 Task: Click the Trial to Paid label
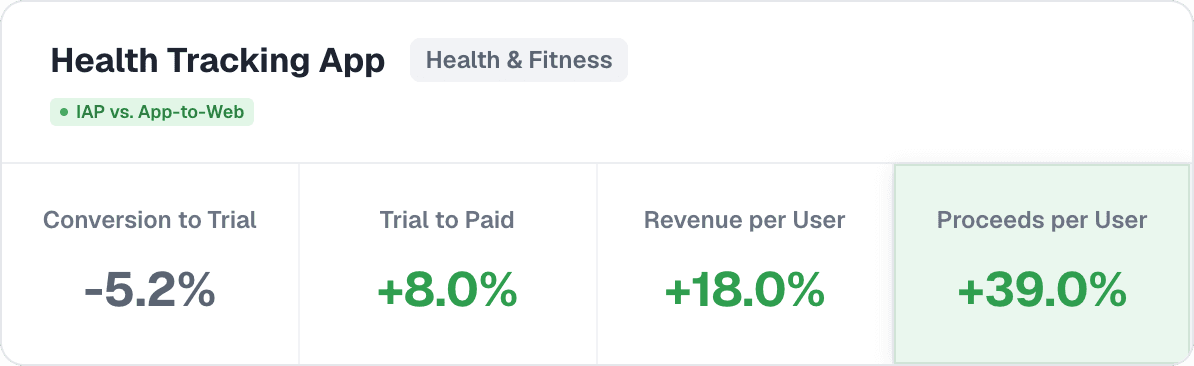click(447, 221)
